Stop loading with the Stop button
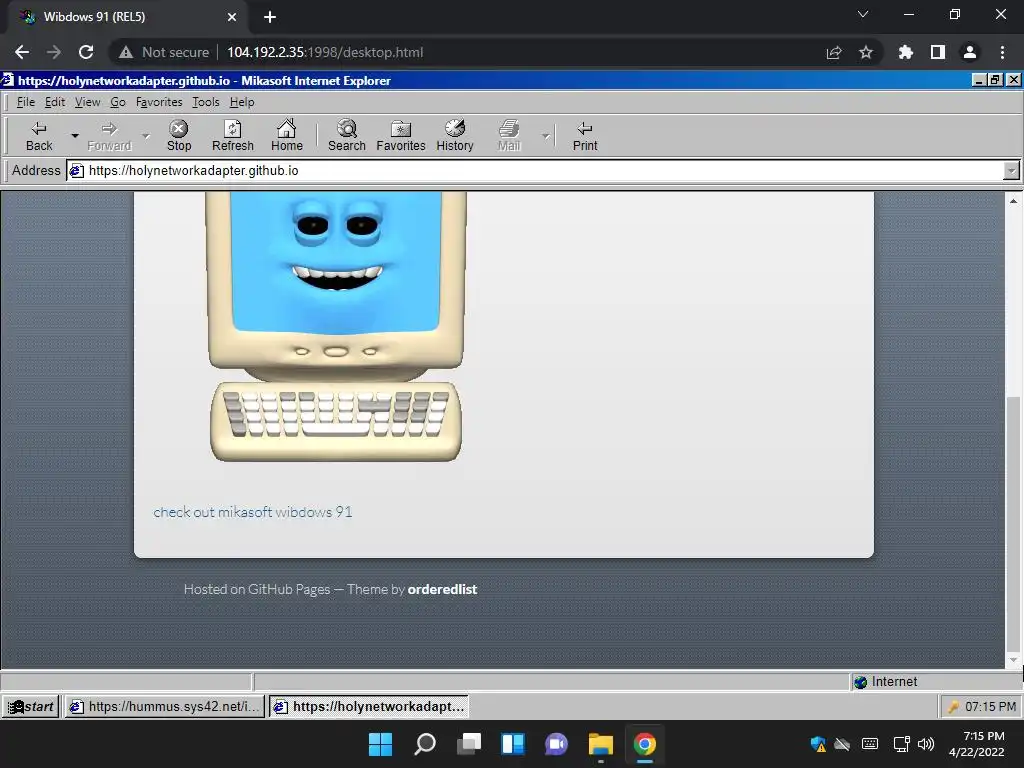The width and height of the screenshot is (1024, 768). pos(179,136)
